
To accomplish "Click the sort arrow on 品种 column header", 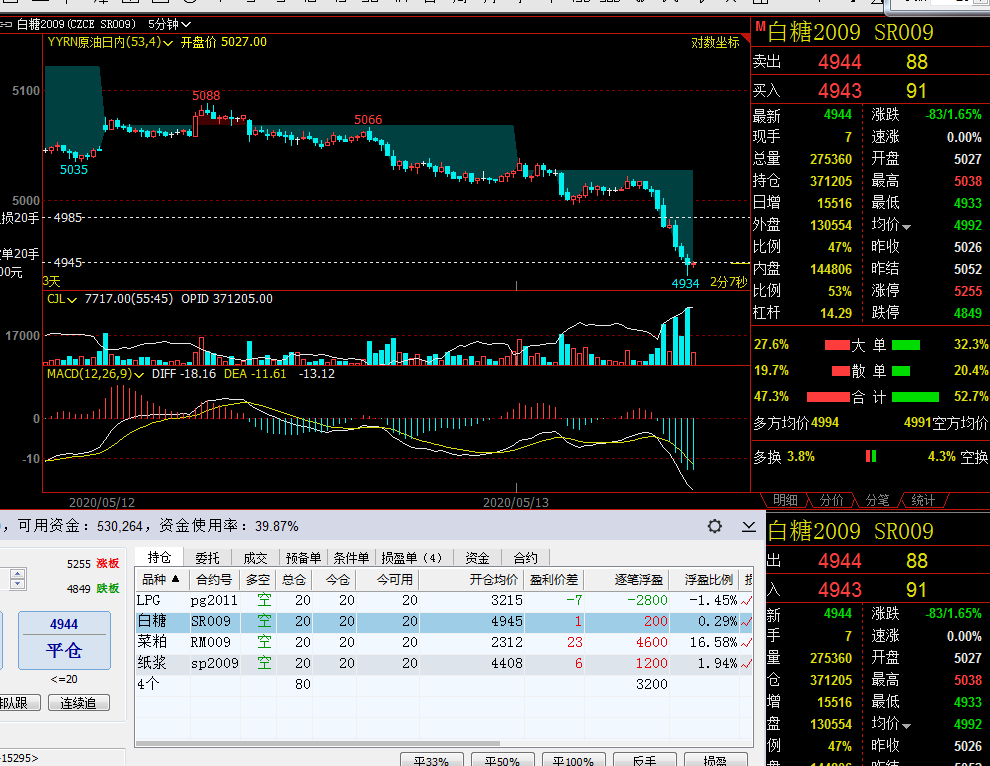I will point(176,578).
